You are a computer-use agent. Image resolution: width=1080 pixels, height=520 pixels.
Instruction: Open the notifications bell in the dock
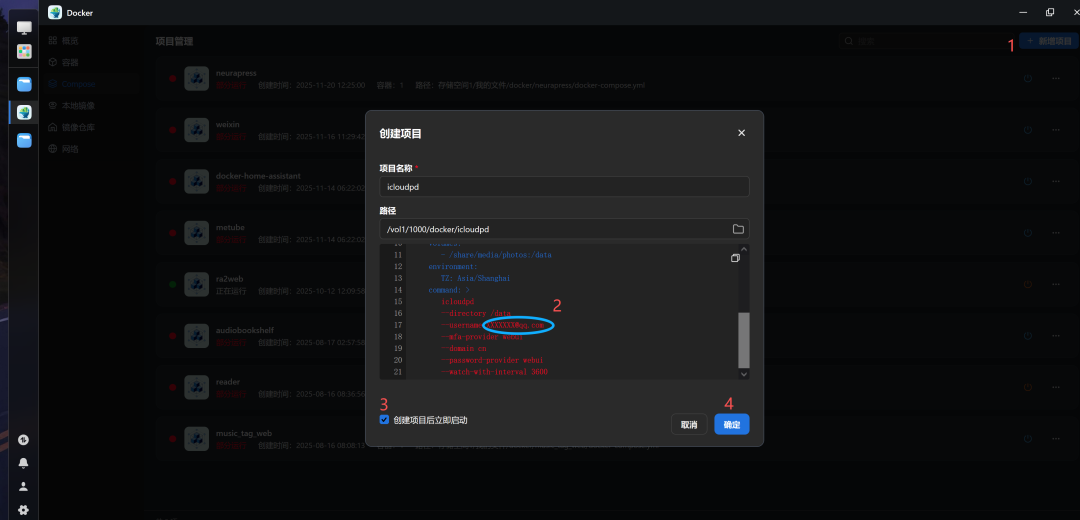[x=23, y=463]
